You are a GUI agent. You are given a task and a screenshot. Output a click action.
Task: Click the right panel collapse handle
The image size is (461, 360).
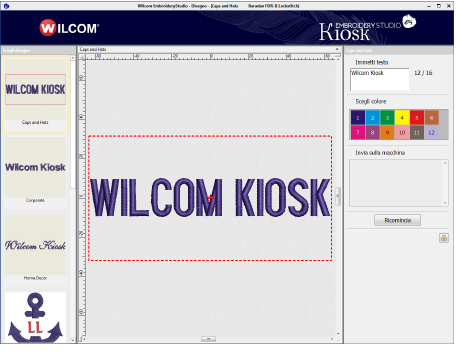(x=338, y=196)
